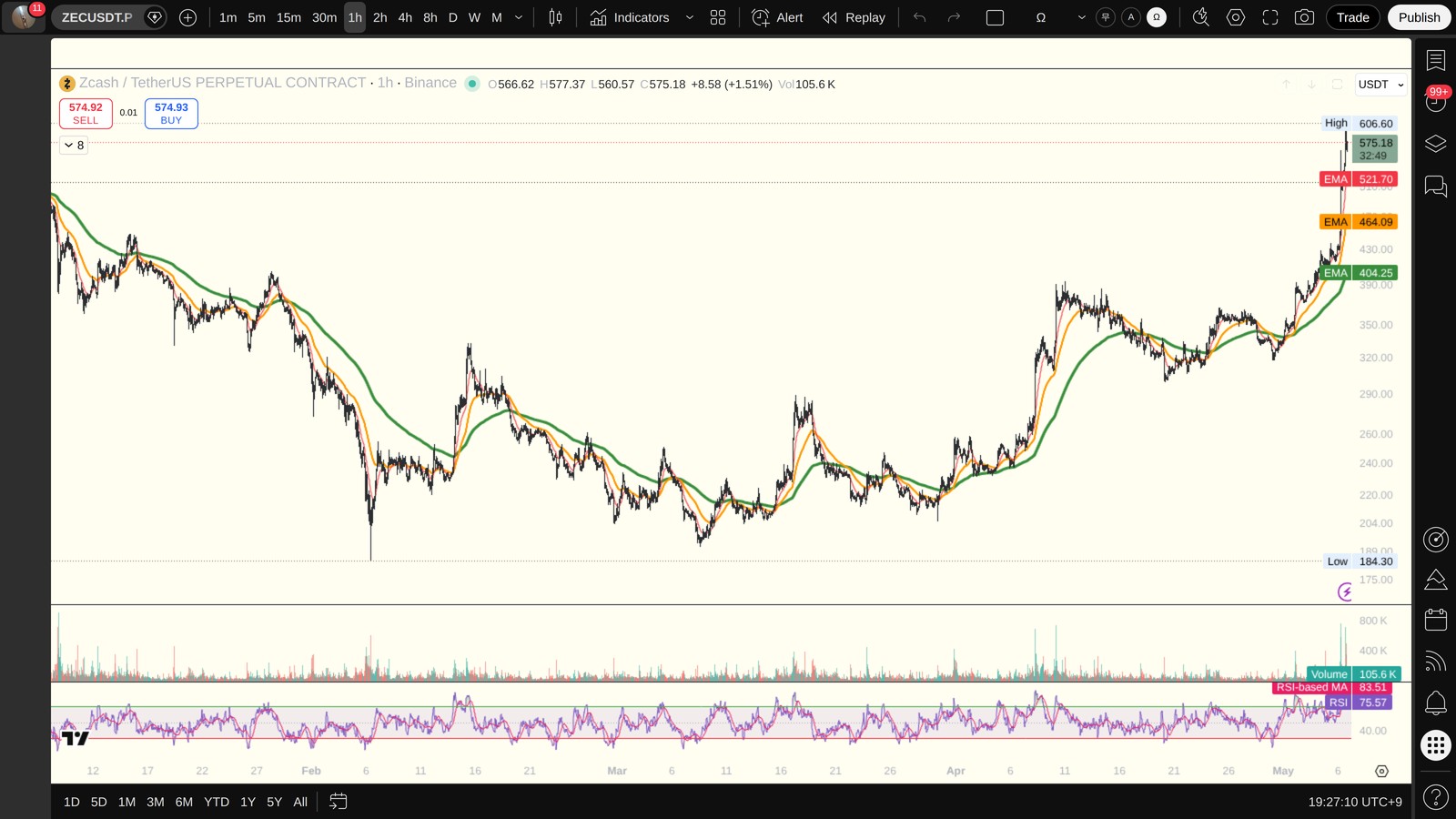This screenshot has width=1456, height=819.
Task: Take a chart snapshot with camera icon
Action: pyautogui.click(x=1304, y=17)
